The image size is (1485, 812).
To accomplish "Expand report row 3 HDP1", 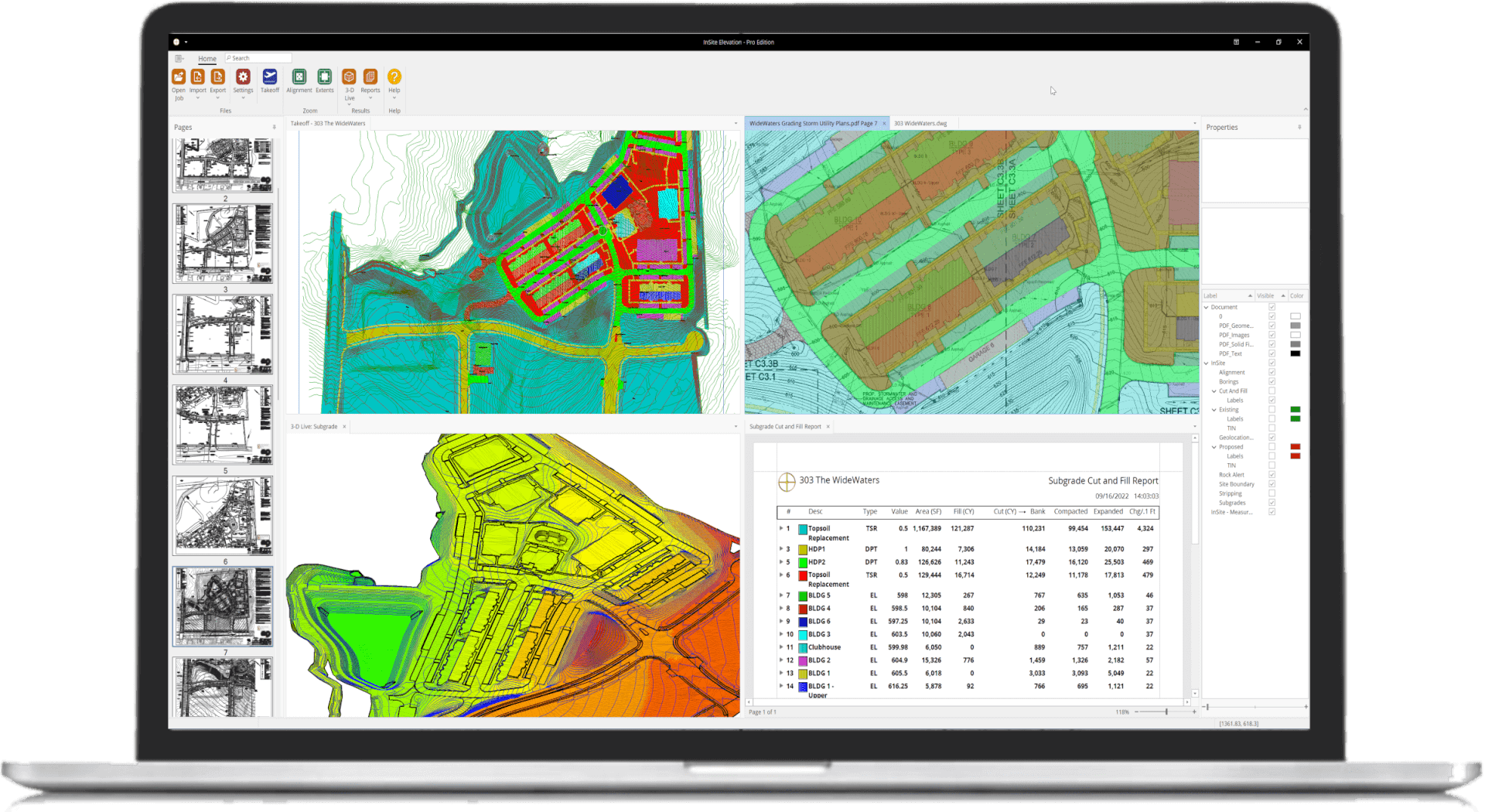I will [x=781, y=549].
